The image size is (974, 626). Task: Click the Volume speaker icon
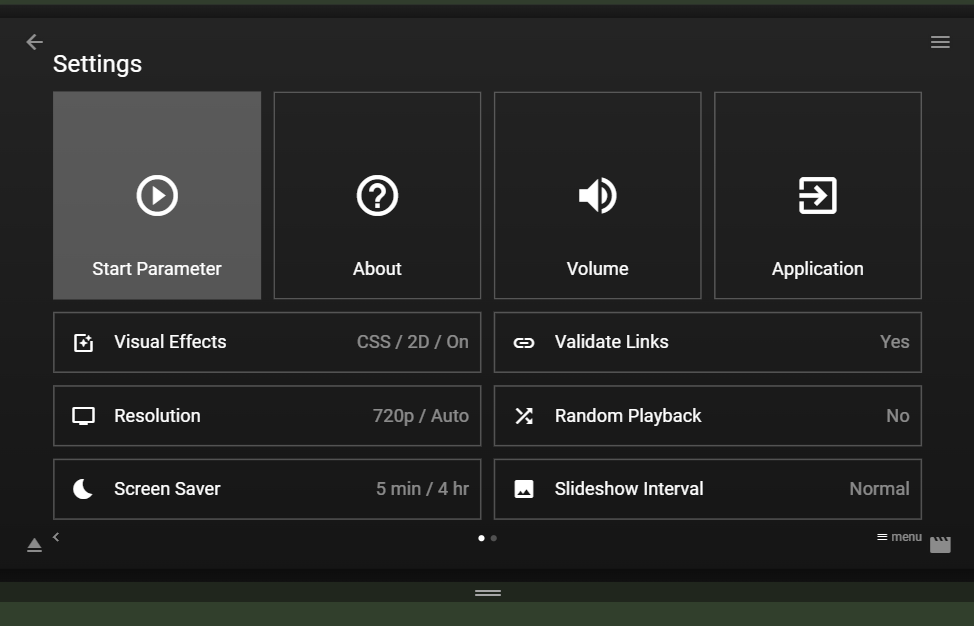(597, 195)
